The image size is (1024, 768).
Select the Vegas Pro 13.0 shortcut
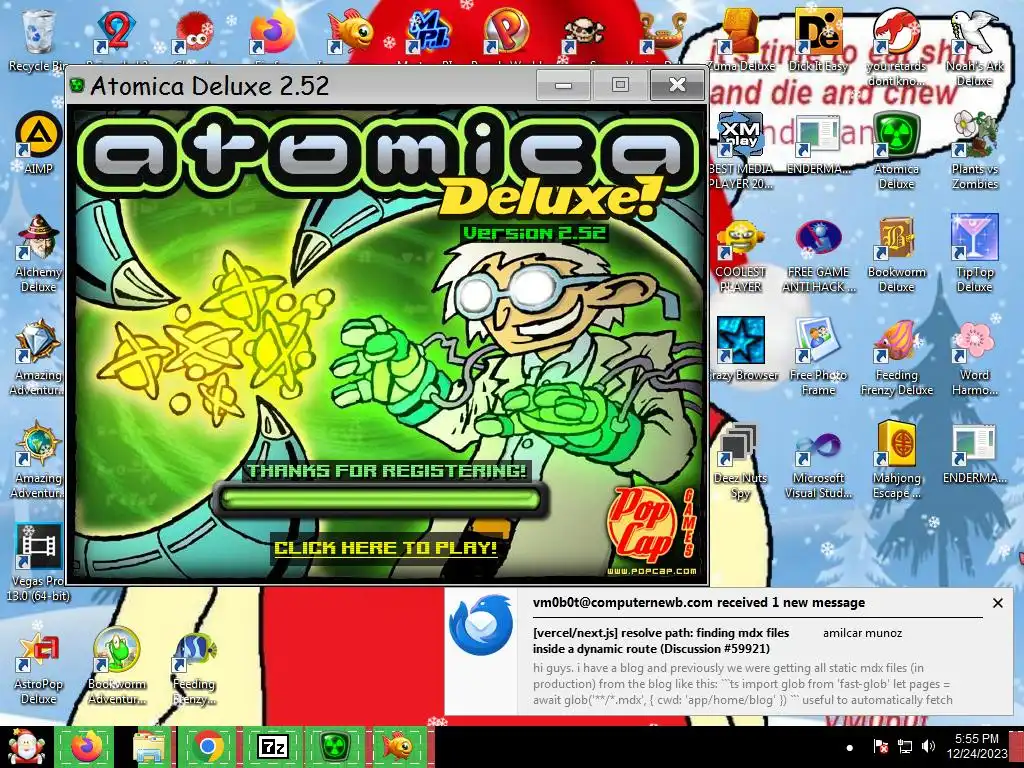pyautogui.click(x=39, y=562)
